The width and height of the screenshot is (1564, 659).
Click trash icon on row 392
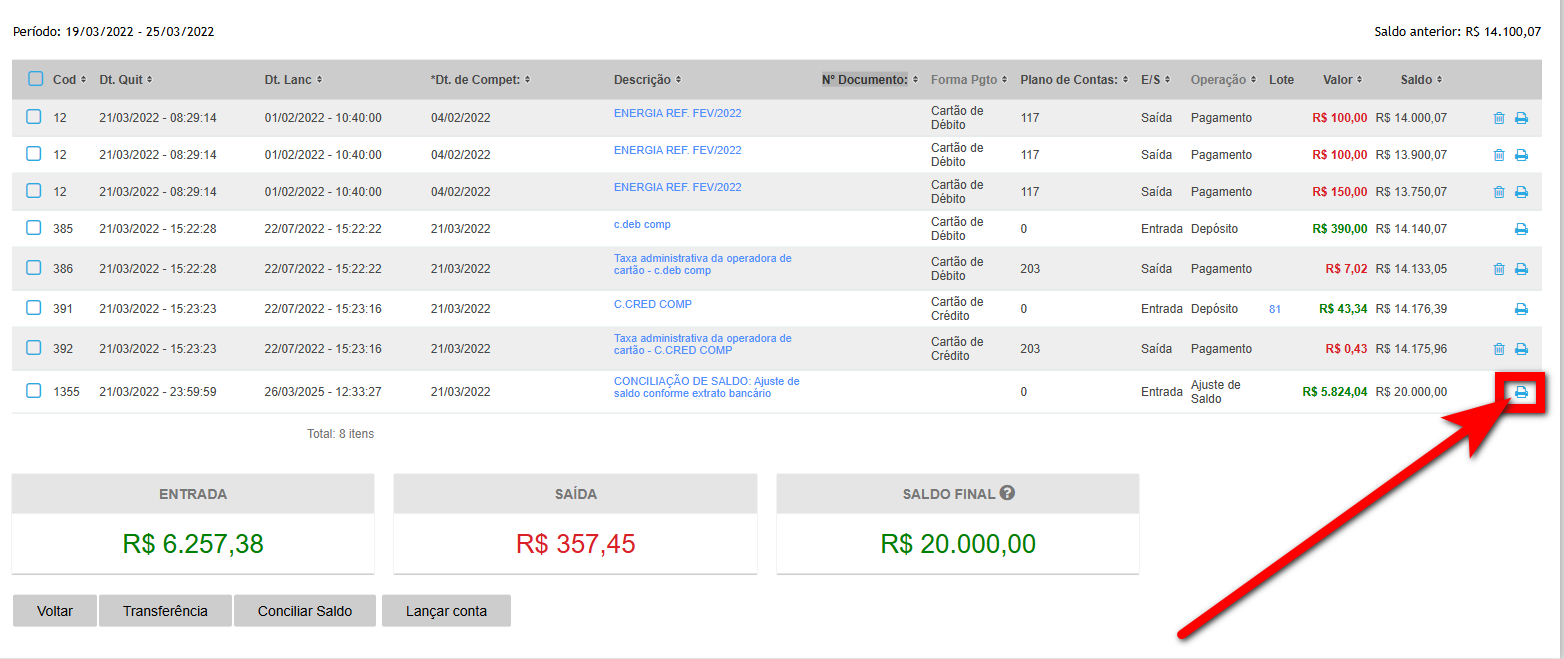(1498, 349)
